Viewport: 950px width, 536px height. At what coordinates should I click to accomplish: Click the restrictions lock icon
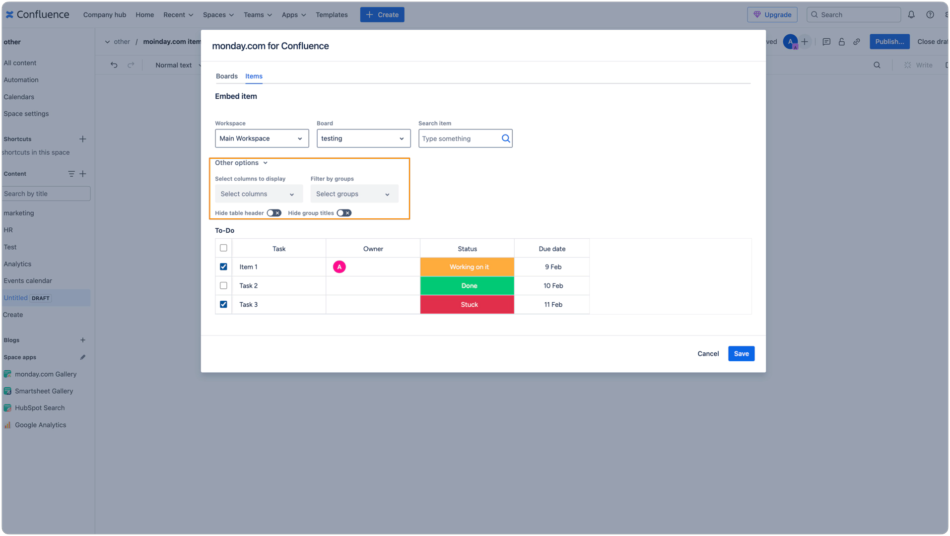point(842,42)
